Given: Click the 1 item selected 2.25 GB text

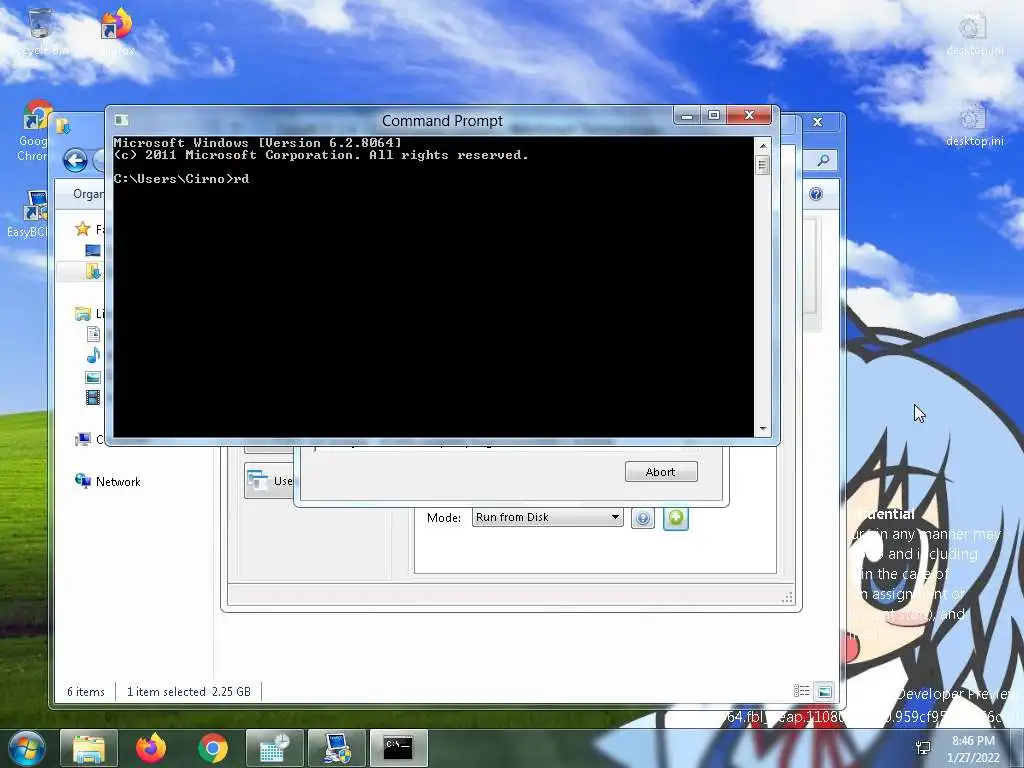Looking at the screenshot, I should pyautogui.click(x=189, y=692).
